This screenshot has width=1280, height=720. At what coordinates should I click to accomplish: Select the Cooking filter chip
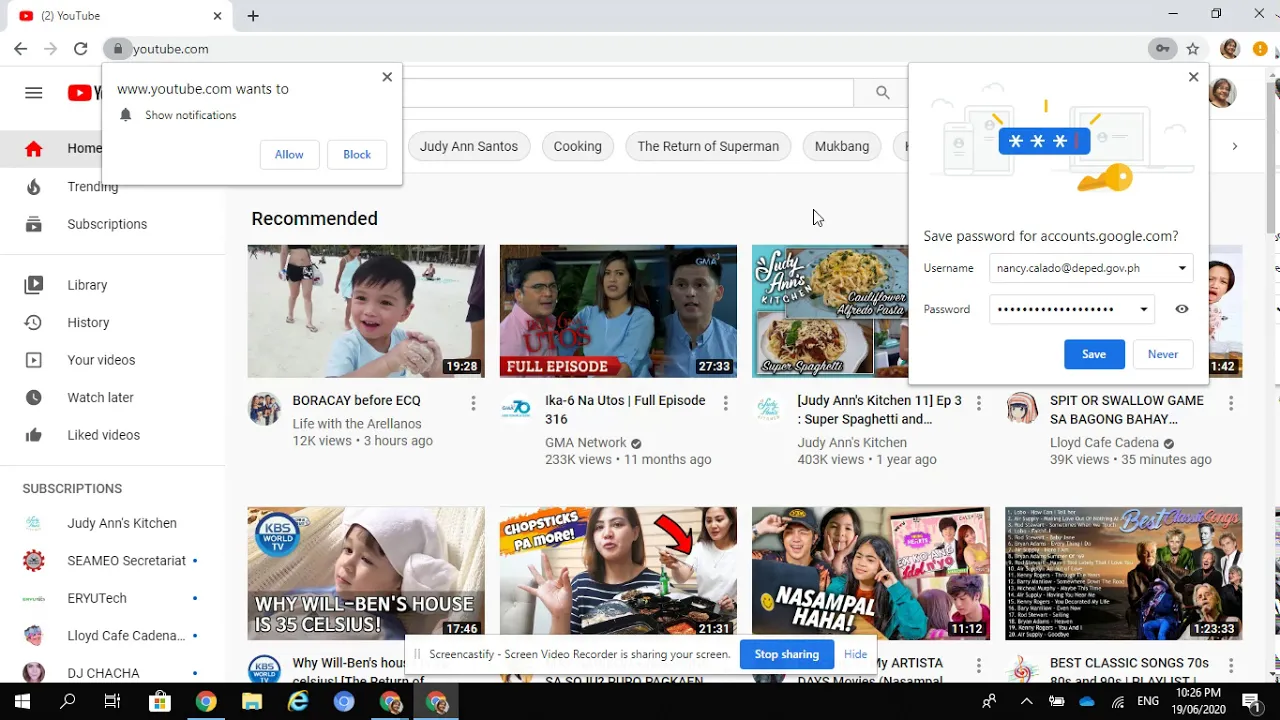pos(578,146)
